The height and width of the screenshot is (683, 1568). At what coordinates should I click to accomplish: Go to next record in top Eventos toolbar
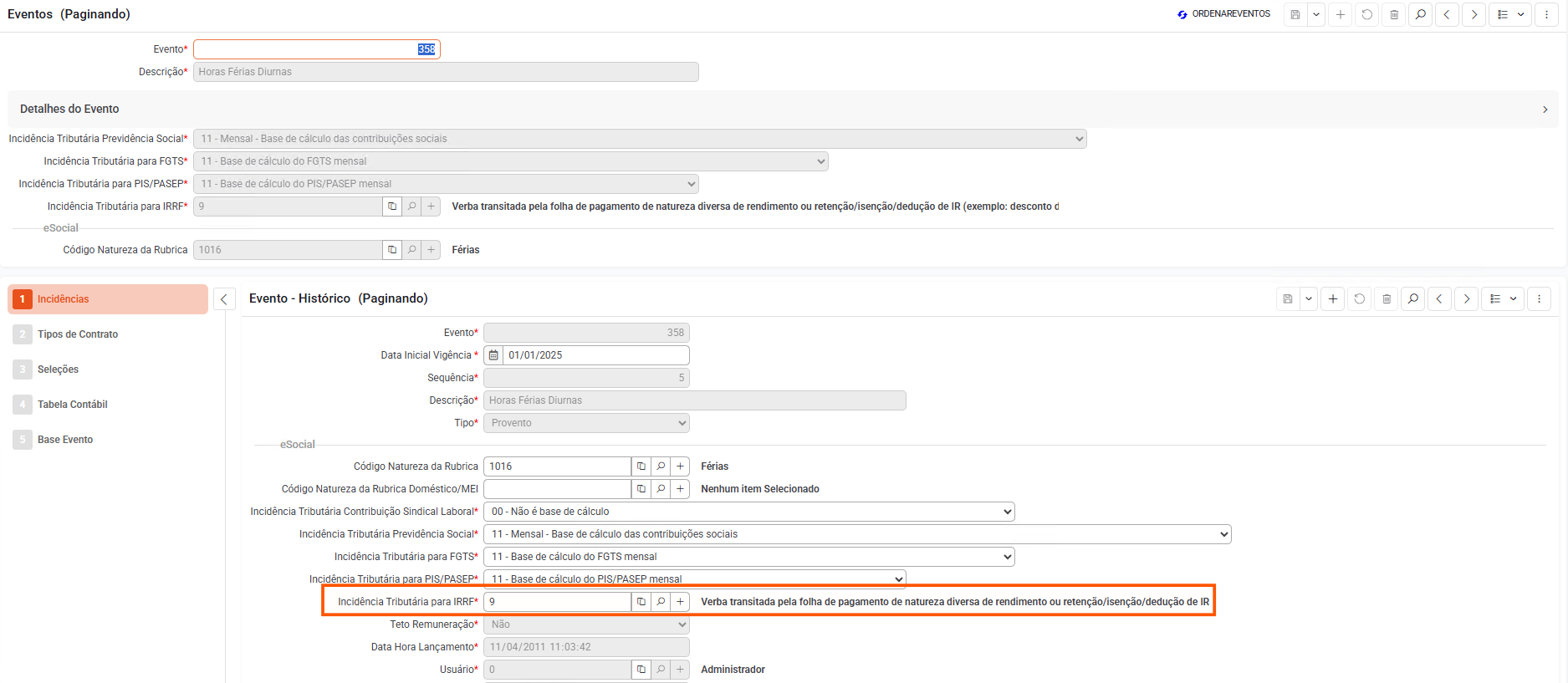pyautogui.click(x=1474, y=14)
